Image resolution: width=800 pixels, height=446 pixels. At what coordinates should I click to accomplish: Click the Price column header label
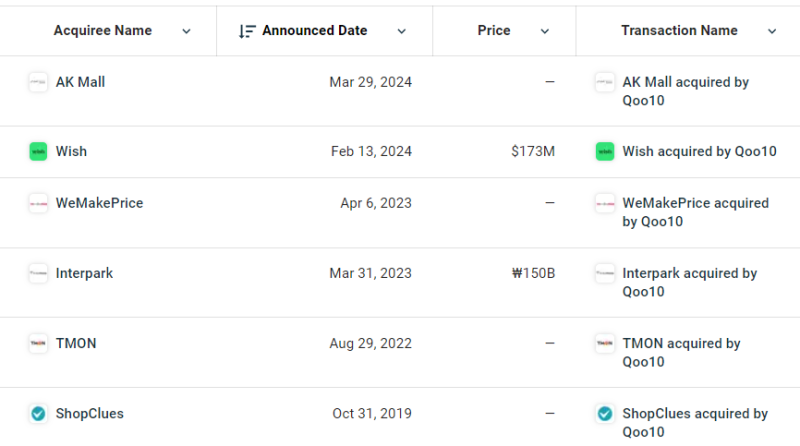494,31
